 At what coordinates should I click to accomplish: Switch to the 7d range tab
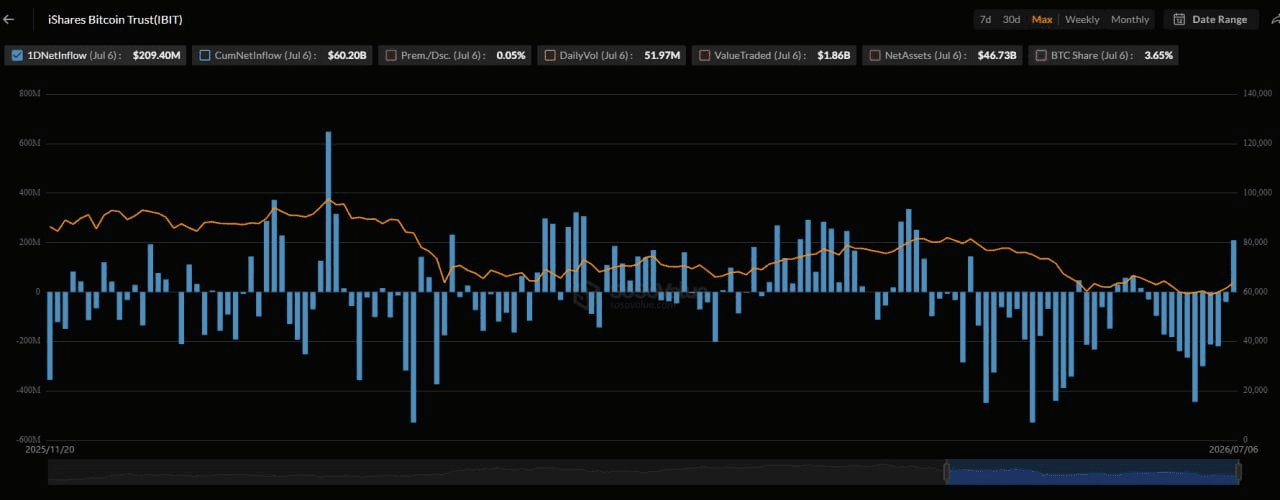point(985,19)
